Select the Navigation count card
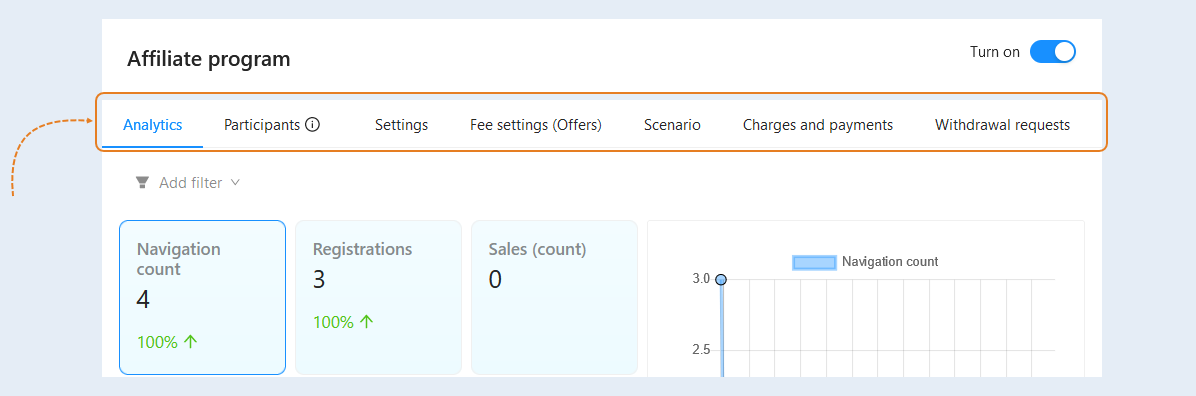This screenshot has width=1196, height=396. tap(202, 298)
